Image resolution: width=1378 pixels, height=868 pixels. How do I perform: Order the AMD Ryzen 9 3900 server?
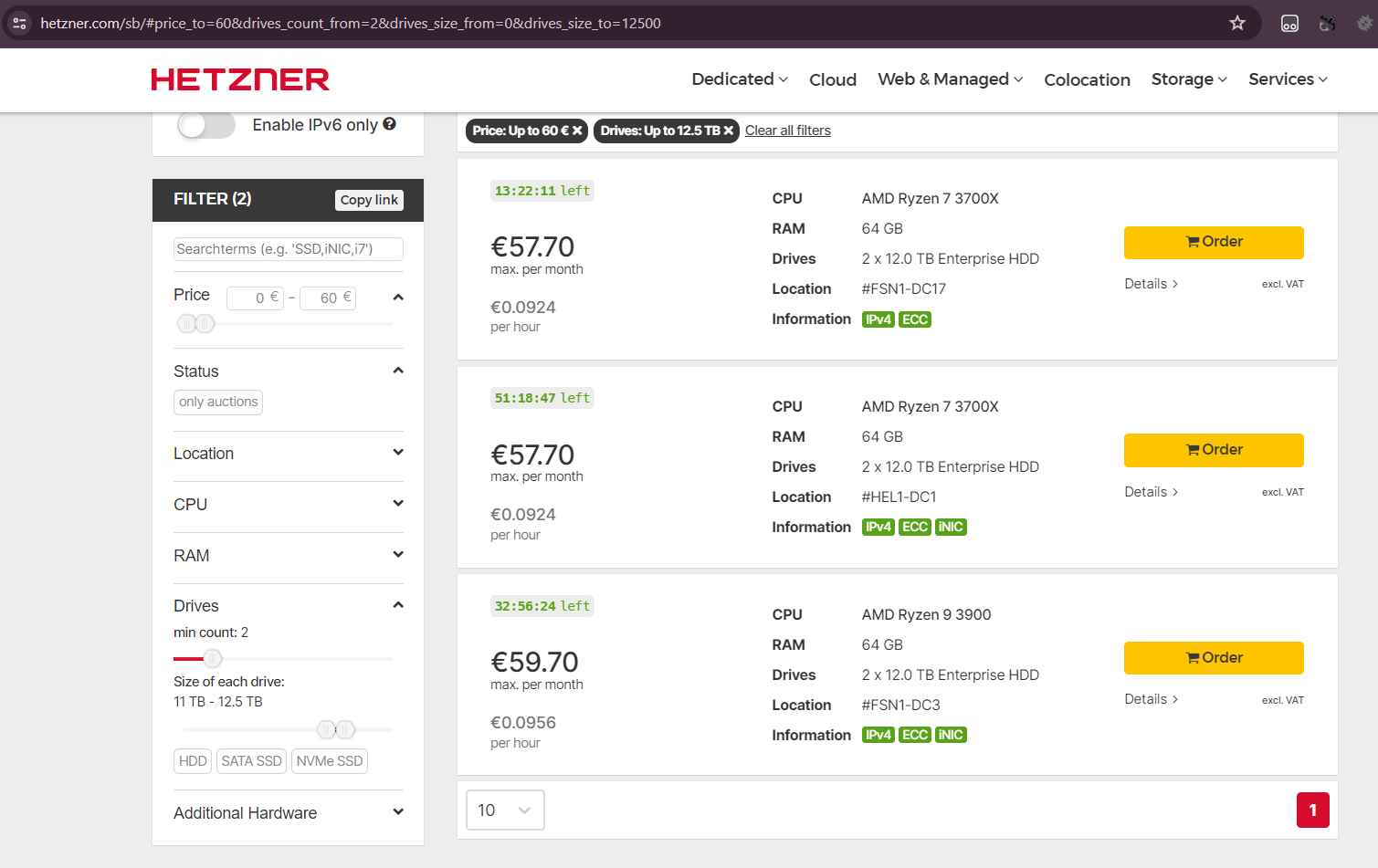(x=1214, y=658)
